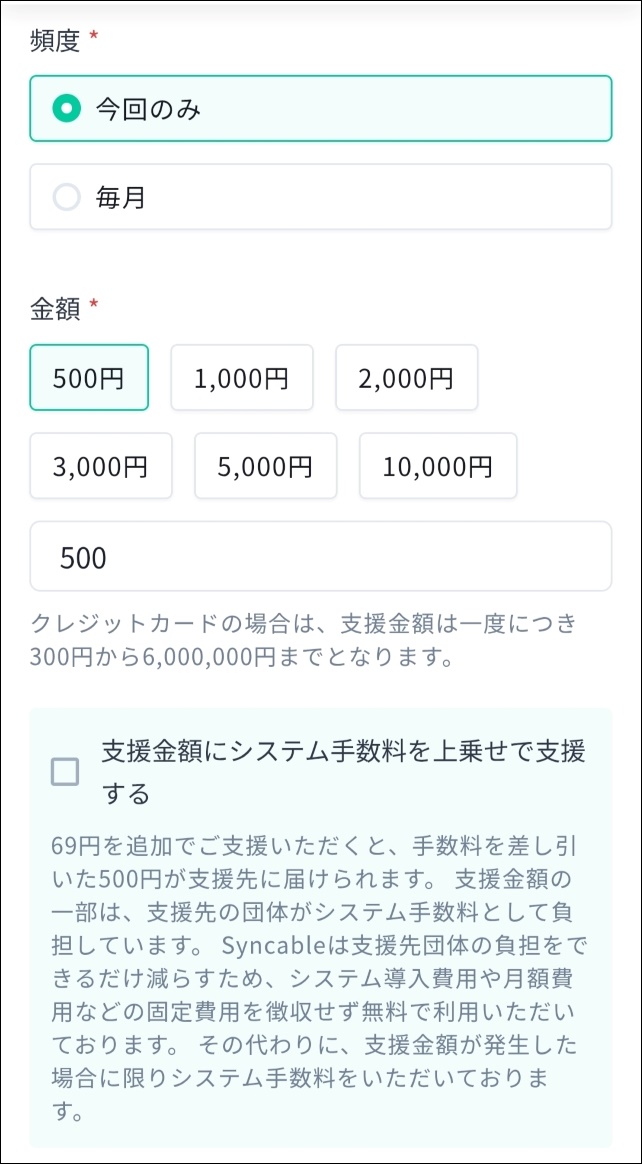Focus the amount input field showing 500
Image resolution: width=642 pixels, height=1164 pixels.
point(320,557)
